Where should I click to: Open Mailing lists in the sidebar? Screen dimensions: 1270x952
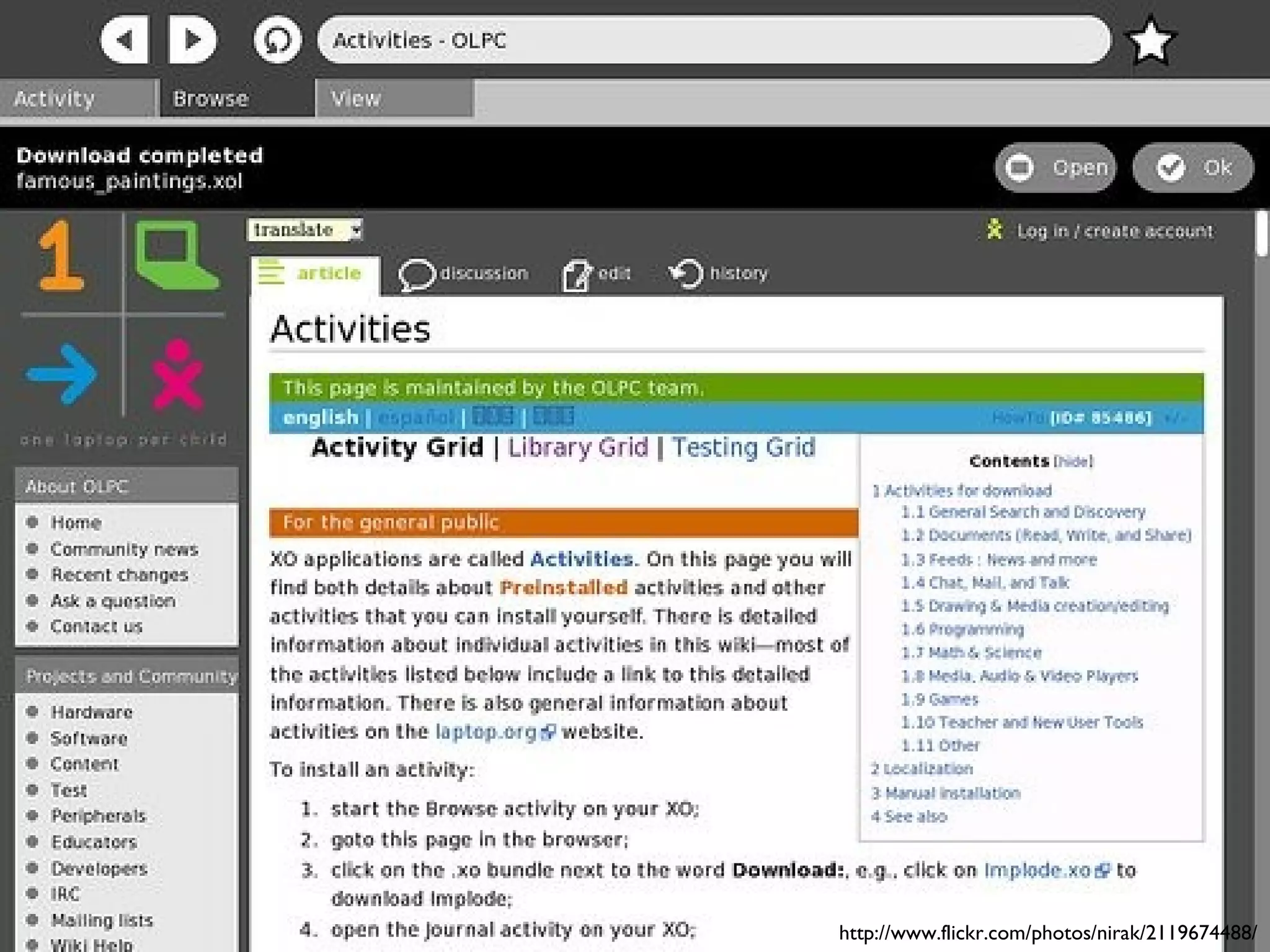(x=102, y=920)
